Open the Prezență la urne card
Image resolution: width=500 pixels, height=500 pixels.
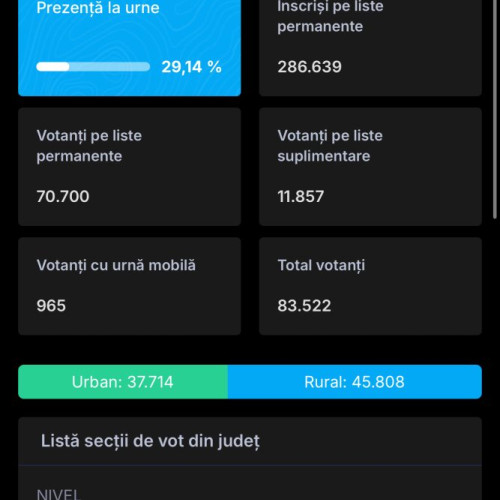pyautogui.click(x=129, y=48)
